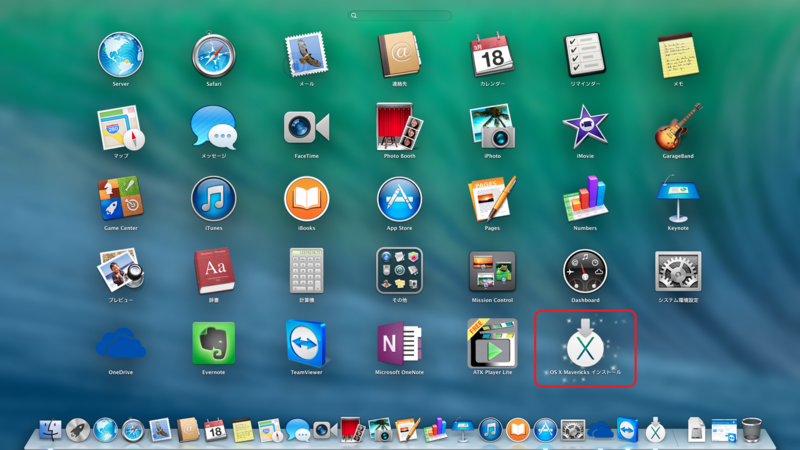Open Numbers in the Launchpad grid

585,199
